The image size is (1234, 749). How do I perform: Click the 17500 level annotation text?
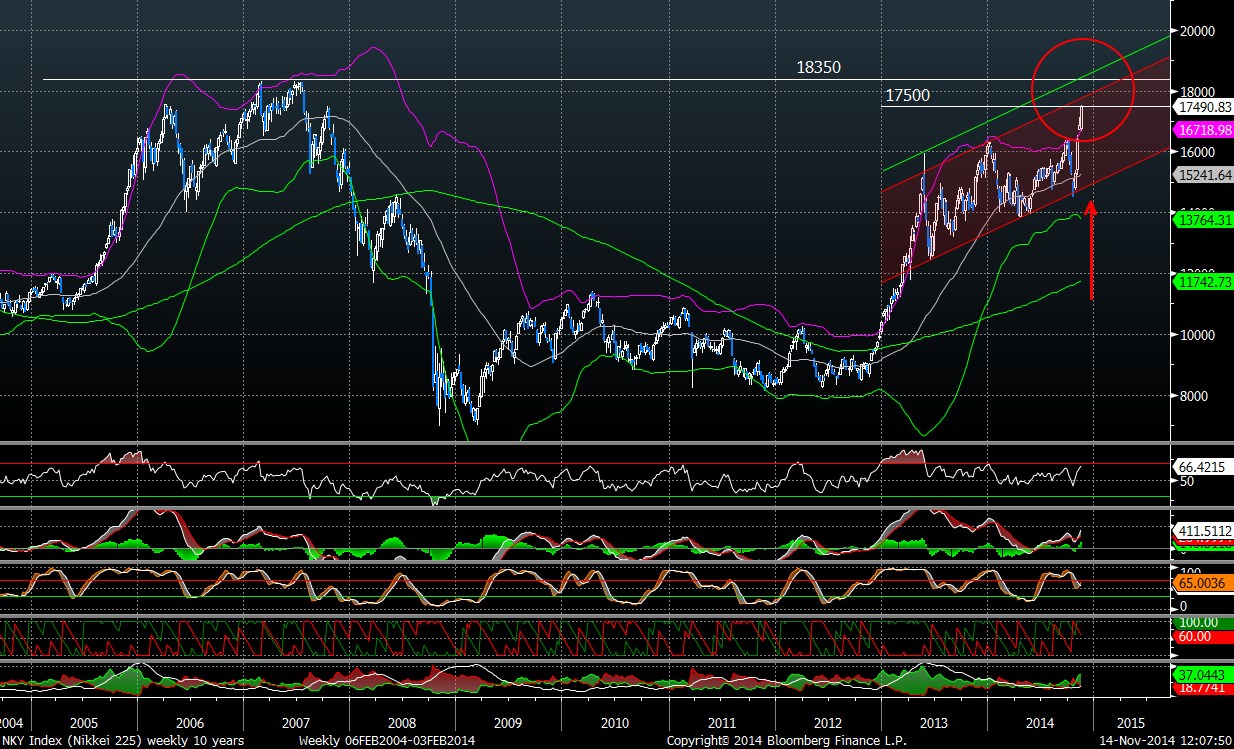pos(907,96)
